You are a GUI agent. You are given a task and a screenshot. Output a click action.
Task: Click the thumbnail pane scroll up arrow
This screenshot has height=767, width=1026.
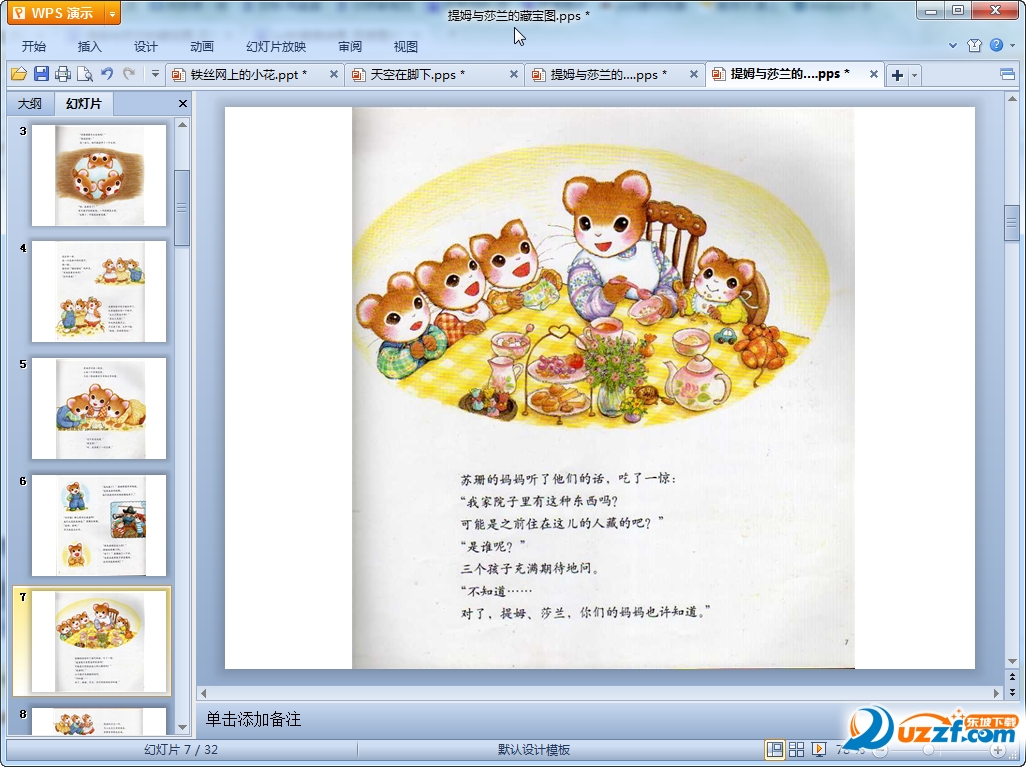click(x=183, y=124)
